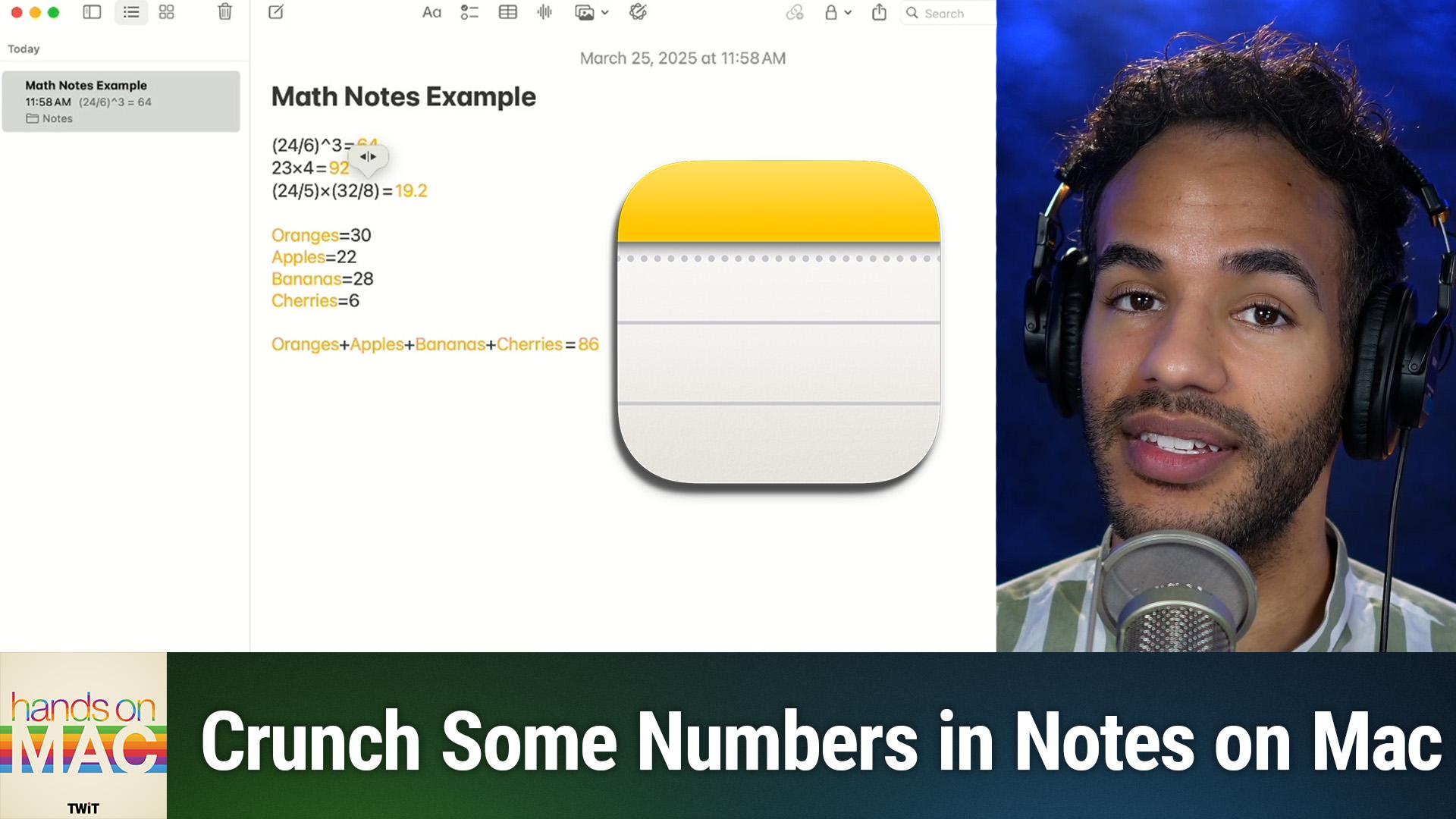Click the Bananas=28 line

322,279
